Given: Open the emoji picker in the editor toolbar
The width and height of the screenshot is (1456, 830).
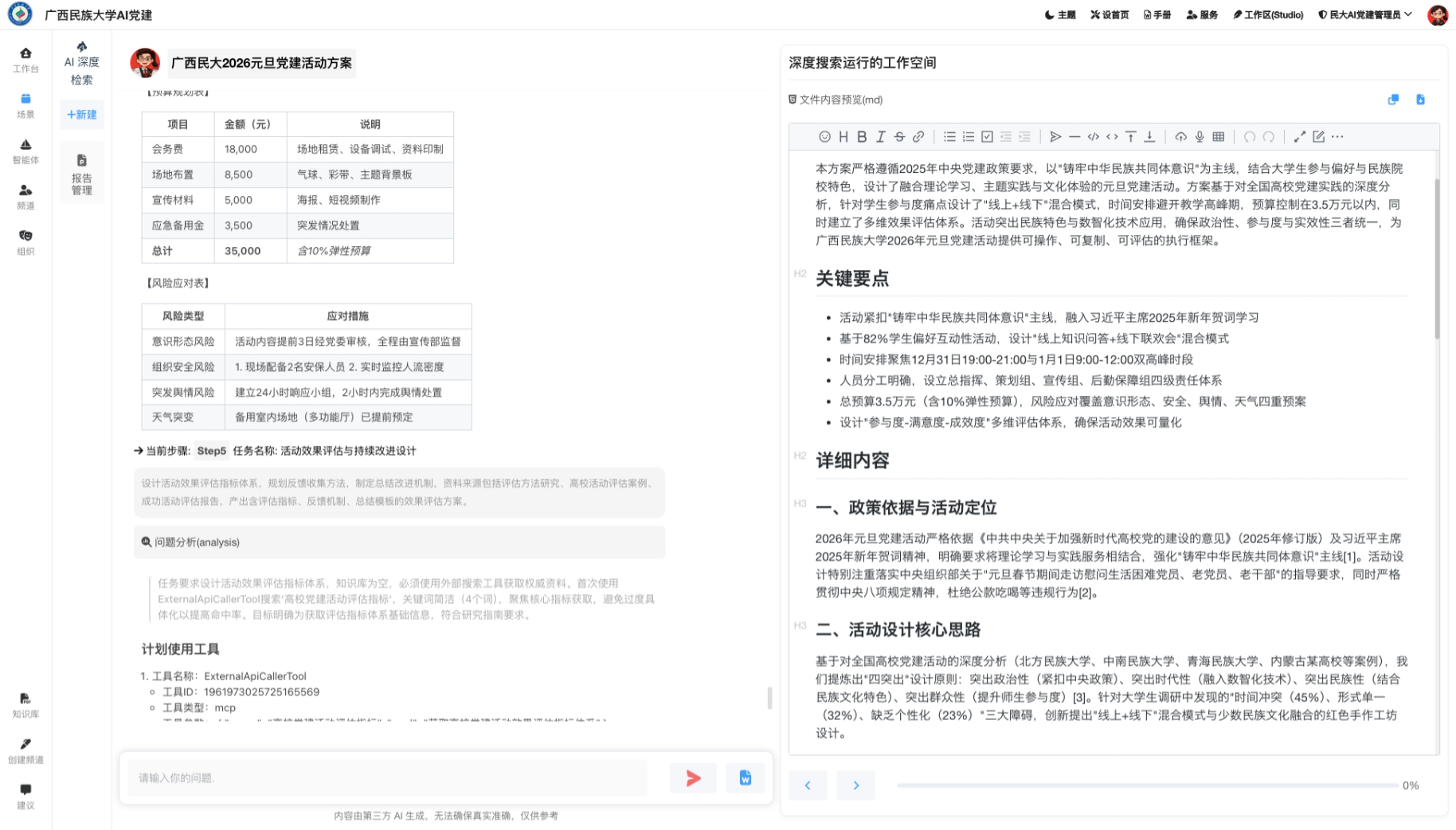Looking at the screenshot, I should click(824, 137).
